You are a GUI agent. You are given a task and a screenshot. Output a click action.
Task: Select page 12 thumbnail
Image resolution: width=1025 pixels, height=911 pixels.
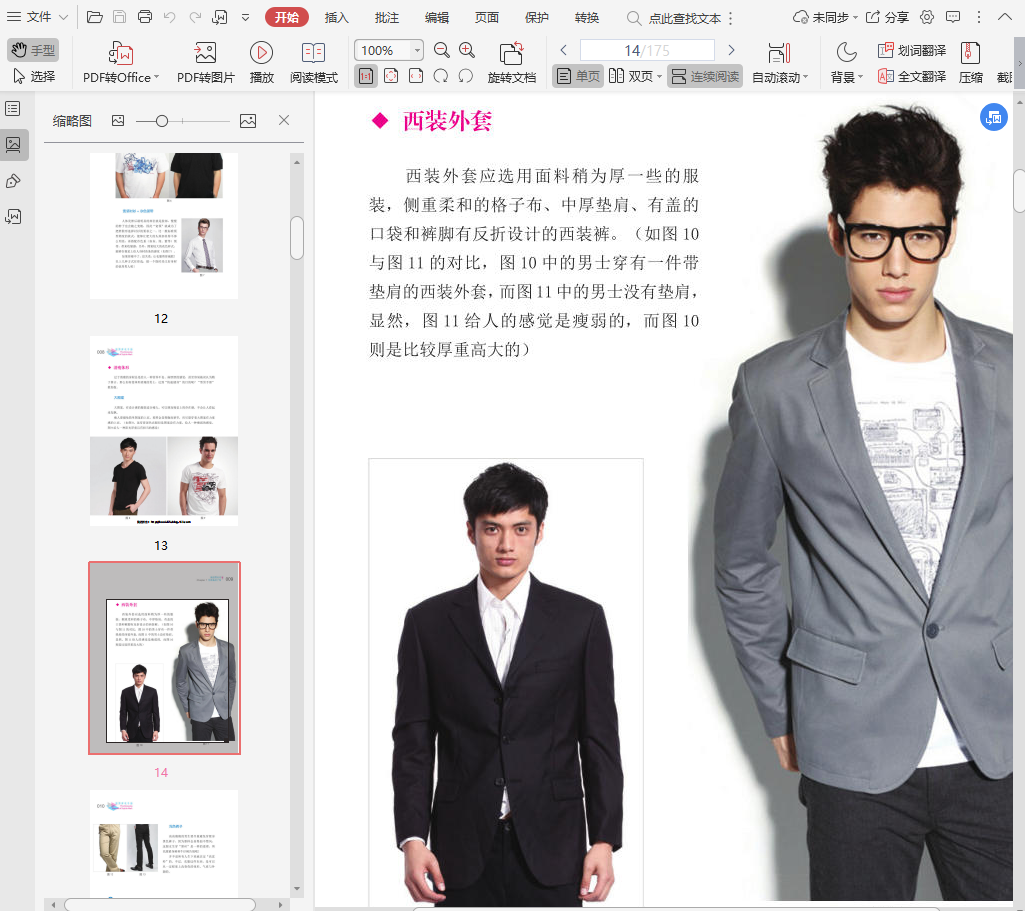pos(164,225)
